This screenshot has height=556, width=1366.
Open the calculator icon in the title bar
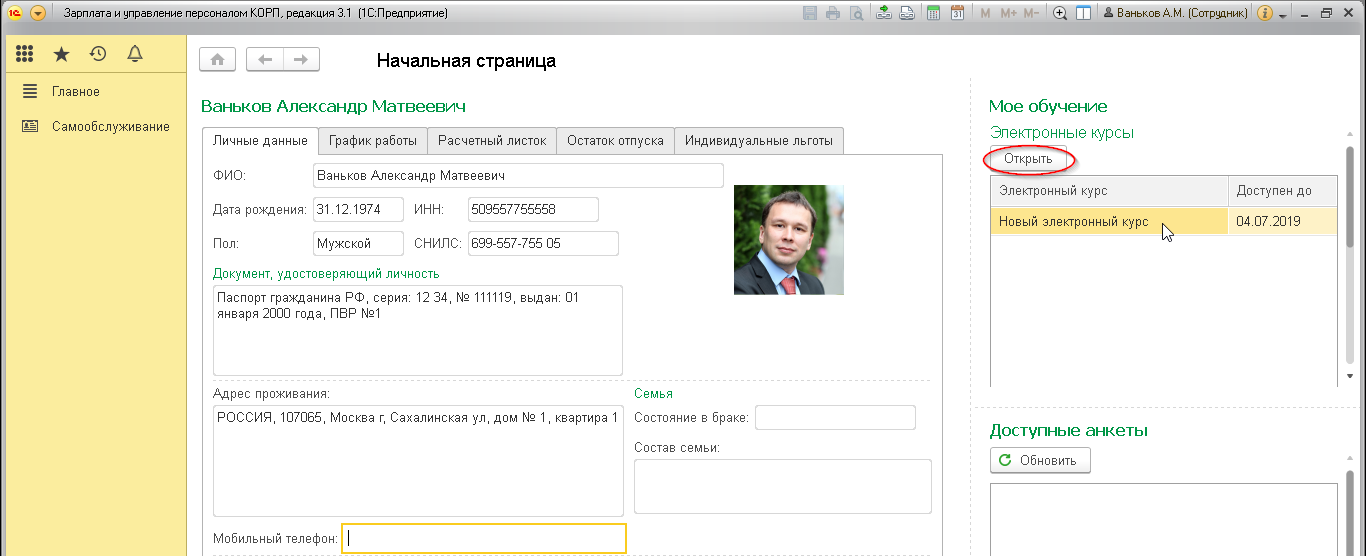[x=933, y=14]
